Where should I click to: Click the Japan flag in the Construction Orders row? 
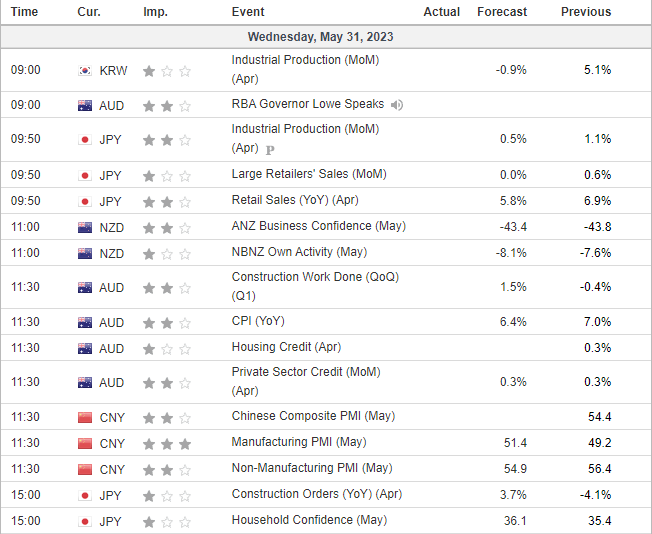[85, 496]
